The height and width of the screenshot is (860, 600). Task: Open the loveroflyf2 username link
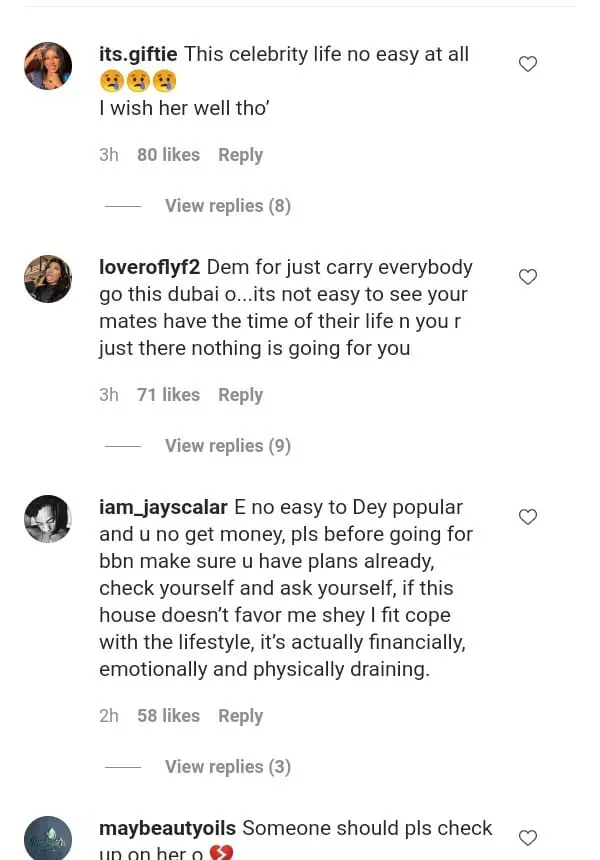[150, 267]
